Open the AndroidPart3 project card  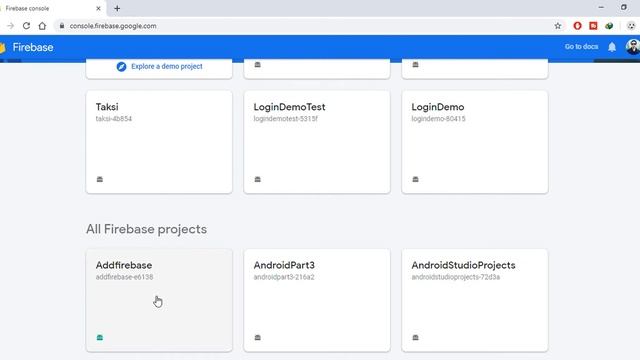317,300
